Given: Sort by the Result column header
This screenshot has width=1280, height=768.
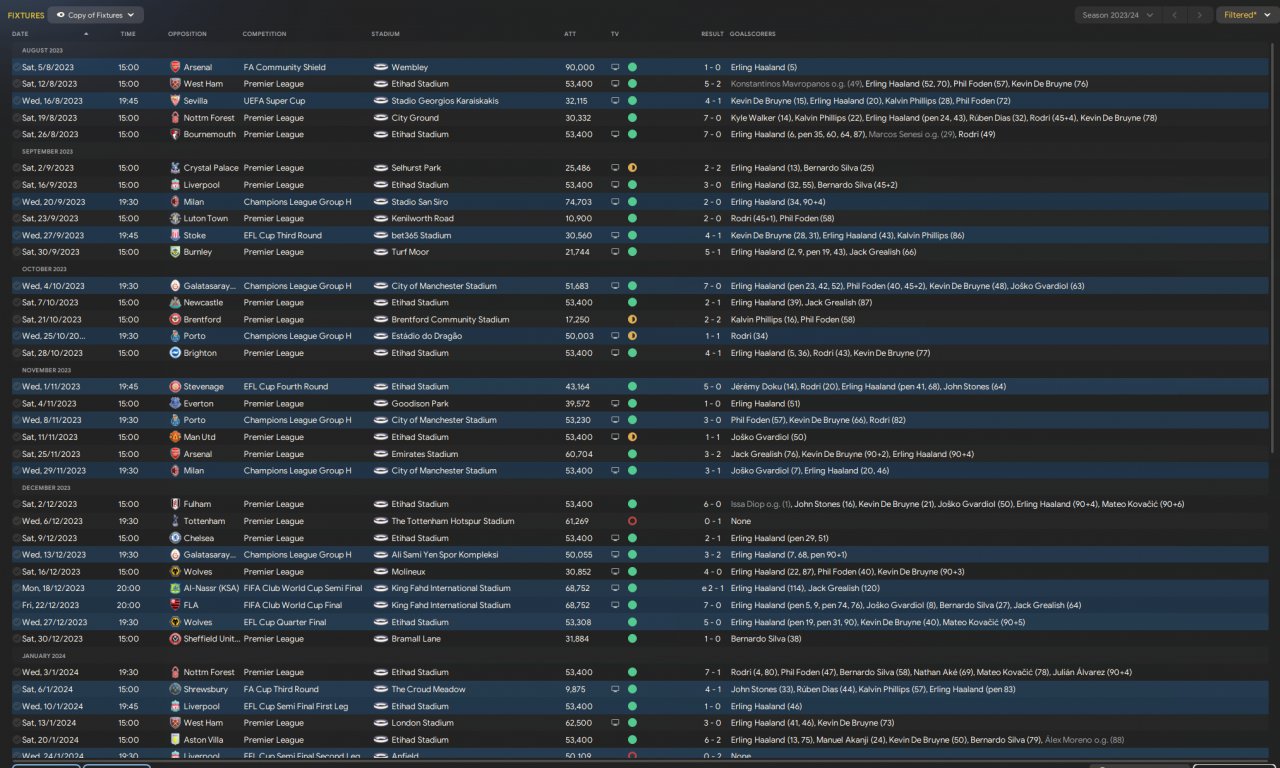Looking at the screenshot, I should coord(712,34).
